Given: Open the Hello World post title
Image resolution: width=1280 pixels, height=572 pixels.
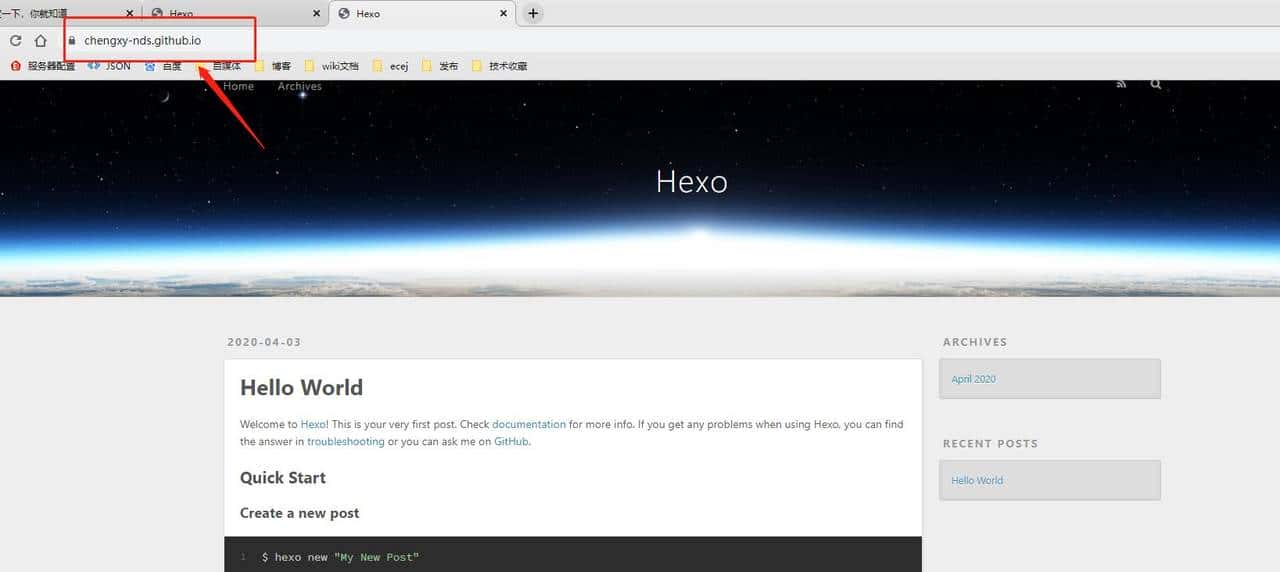Looking at the screenshot, I should click(301, 388).
